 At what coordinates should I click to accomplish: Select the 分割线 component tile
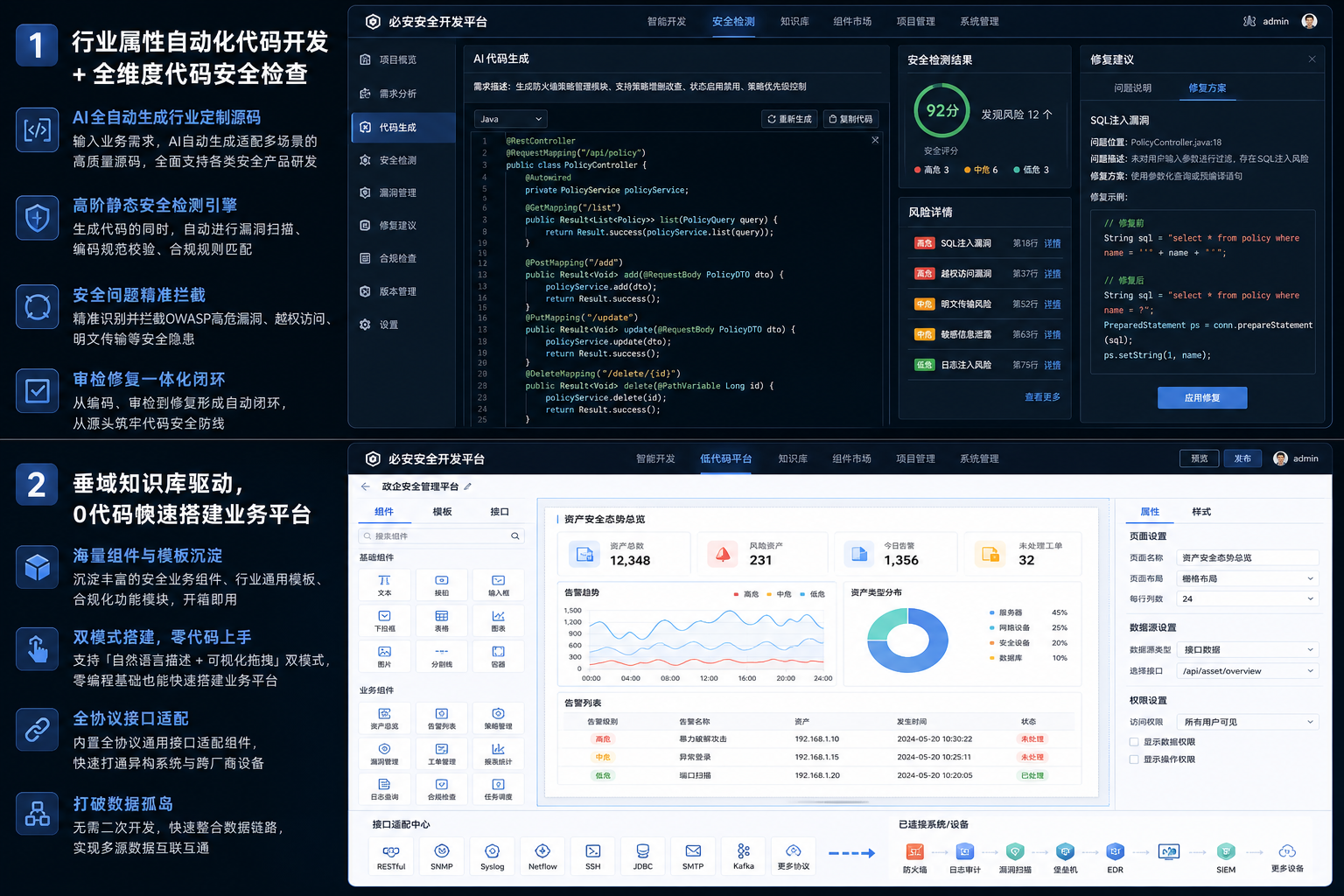(x=441, y=656)
